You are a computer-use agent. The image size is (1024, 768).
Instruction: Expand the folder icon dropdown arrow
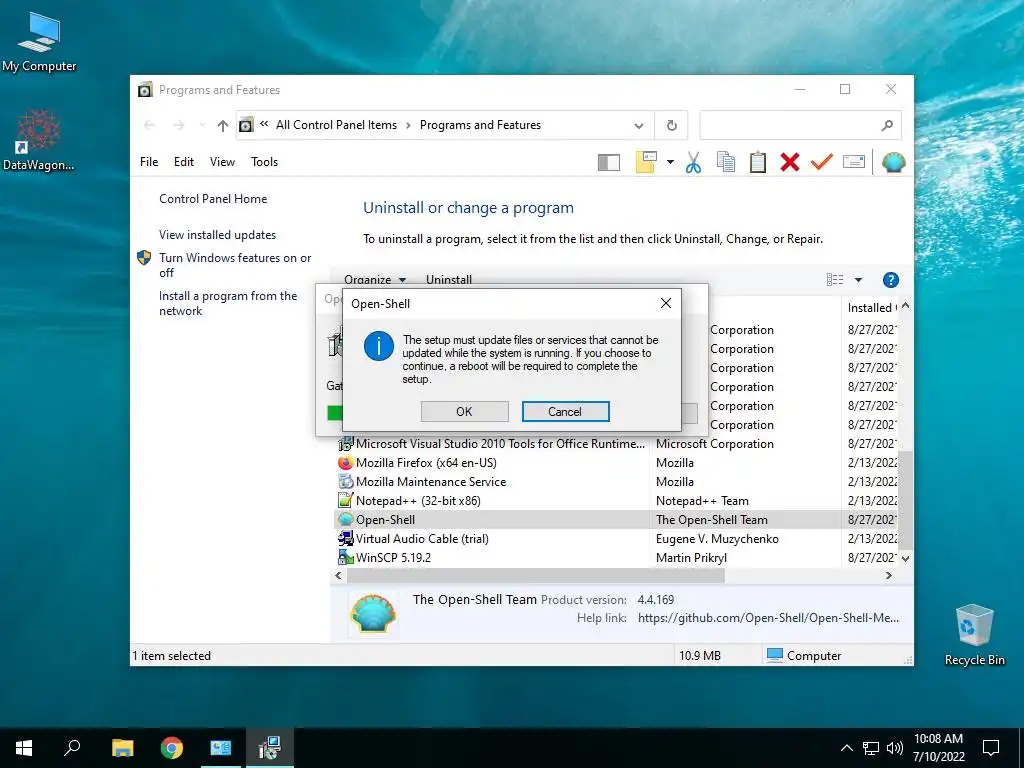670,162
